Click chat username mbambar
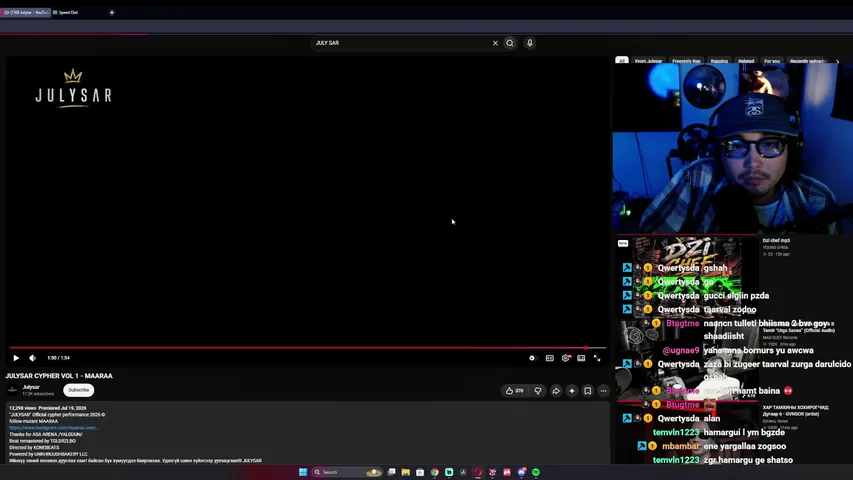Image resolution: width=853 pixels, height=480 pixels. (680, 446)
